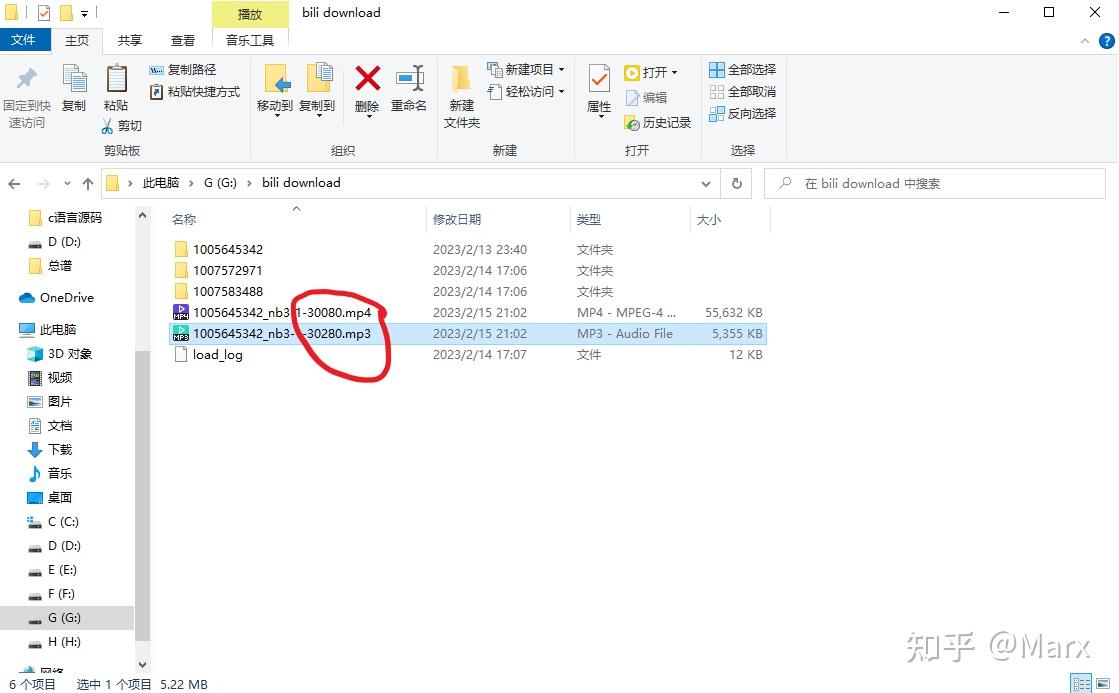
Task: Open the Copy to (复制到) menu
Action: coord(318,90)
